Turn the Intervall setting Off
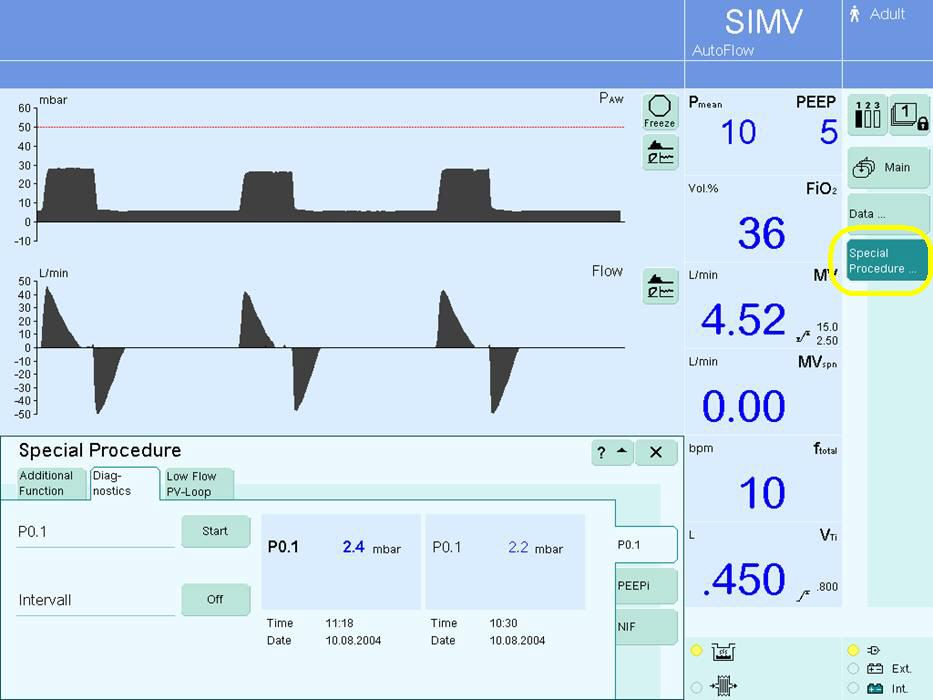This screenshot has width=933, height=700. point(215,600)
